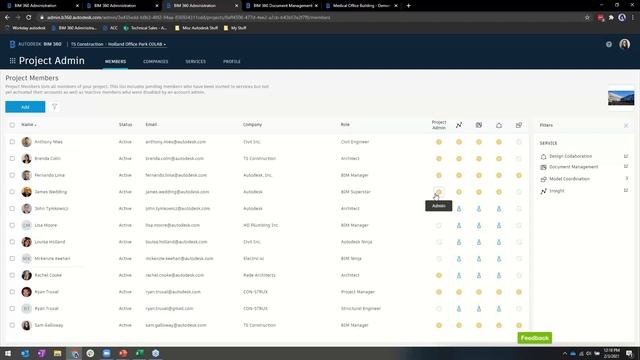Select the checkbox for Sam Galloway

click(12, 325)
